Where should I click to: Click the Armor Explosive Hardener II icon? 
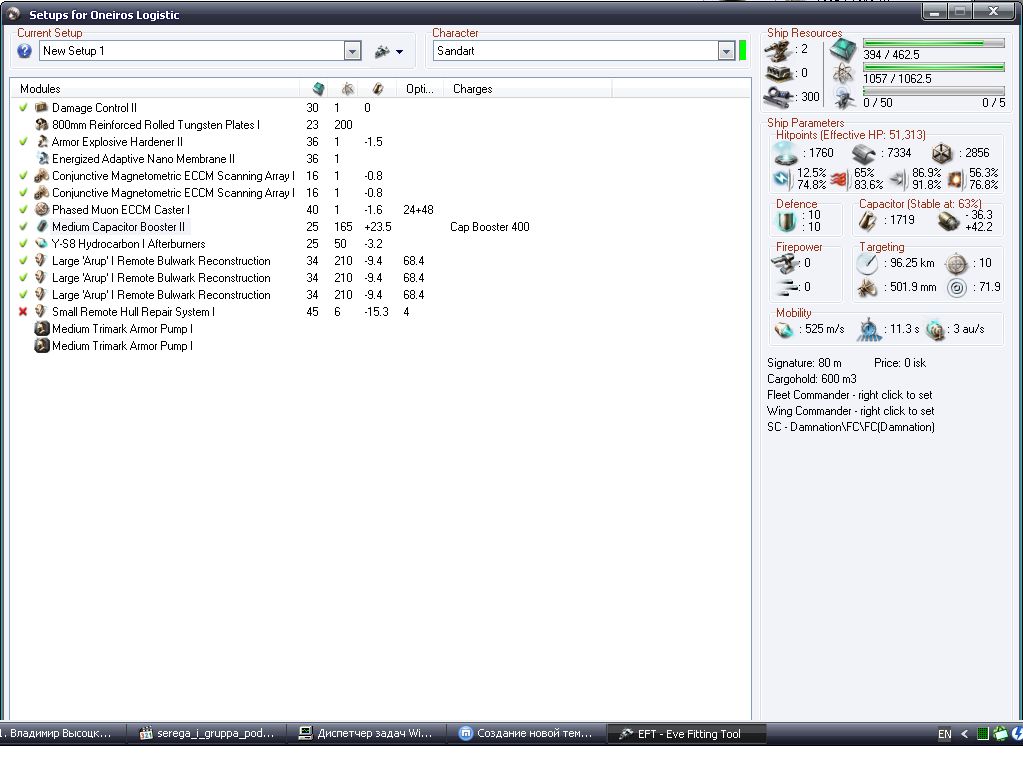(x=42, y=142)
